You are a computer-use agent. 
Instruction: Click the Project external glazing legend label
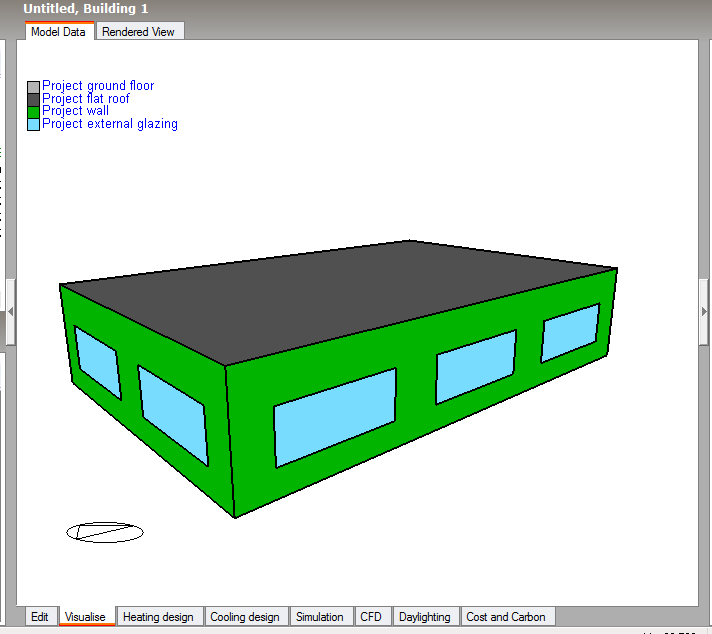pyautogui.click(x=110, y=124)
